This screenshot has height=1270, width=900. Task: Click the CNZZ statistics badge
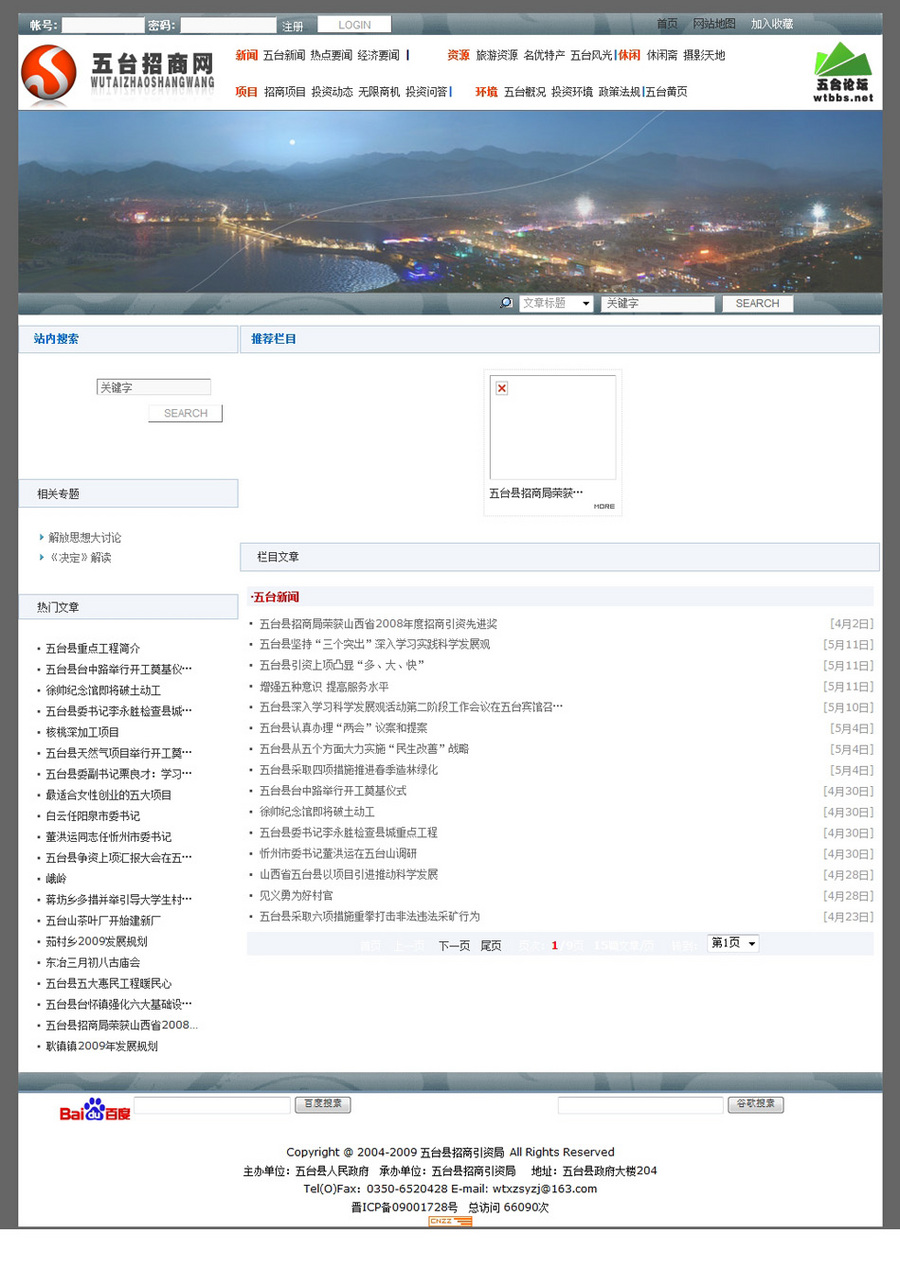450,1221
